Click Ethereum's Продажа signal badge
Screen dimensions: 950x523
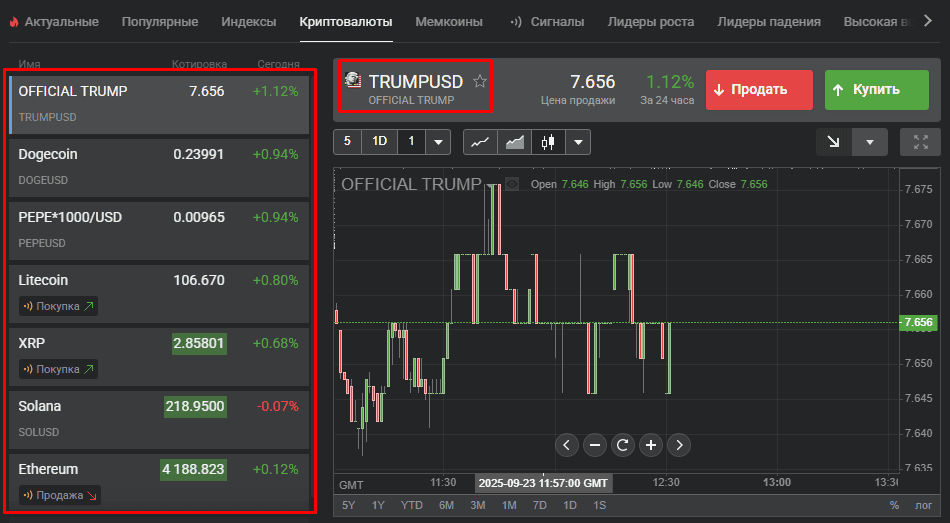(60, 496)
